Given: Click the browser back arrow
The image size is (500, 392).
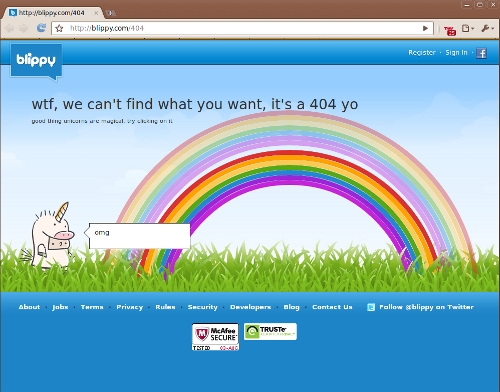Looking at the screenshot, I should point(10,28).
